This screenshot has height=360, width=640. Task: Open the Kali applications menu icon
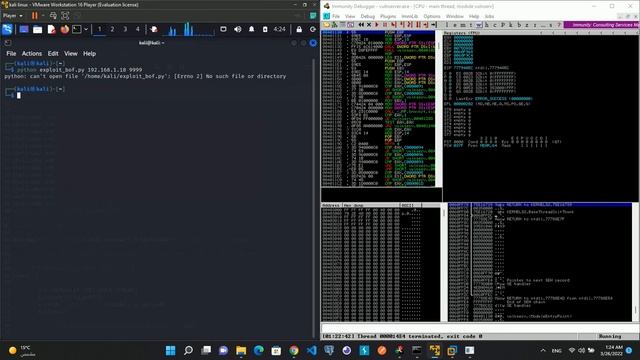click(7, 29)
